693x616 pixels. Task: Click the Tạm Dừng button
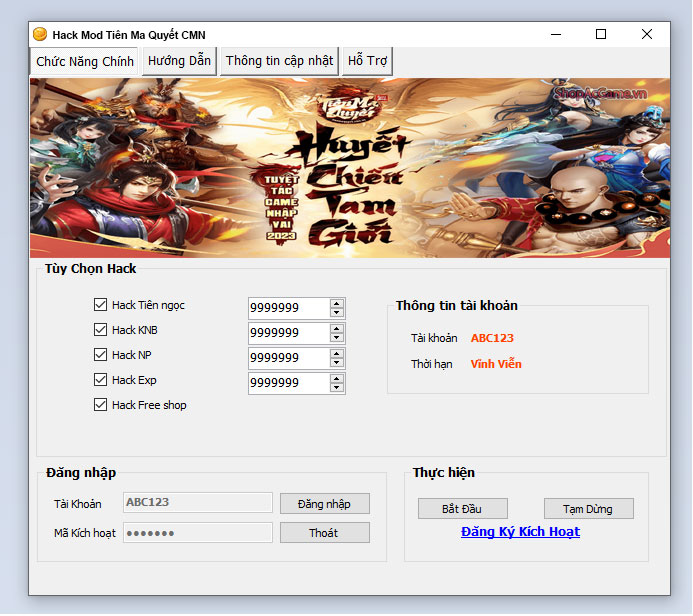coord(589,509)
